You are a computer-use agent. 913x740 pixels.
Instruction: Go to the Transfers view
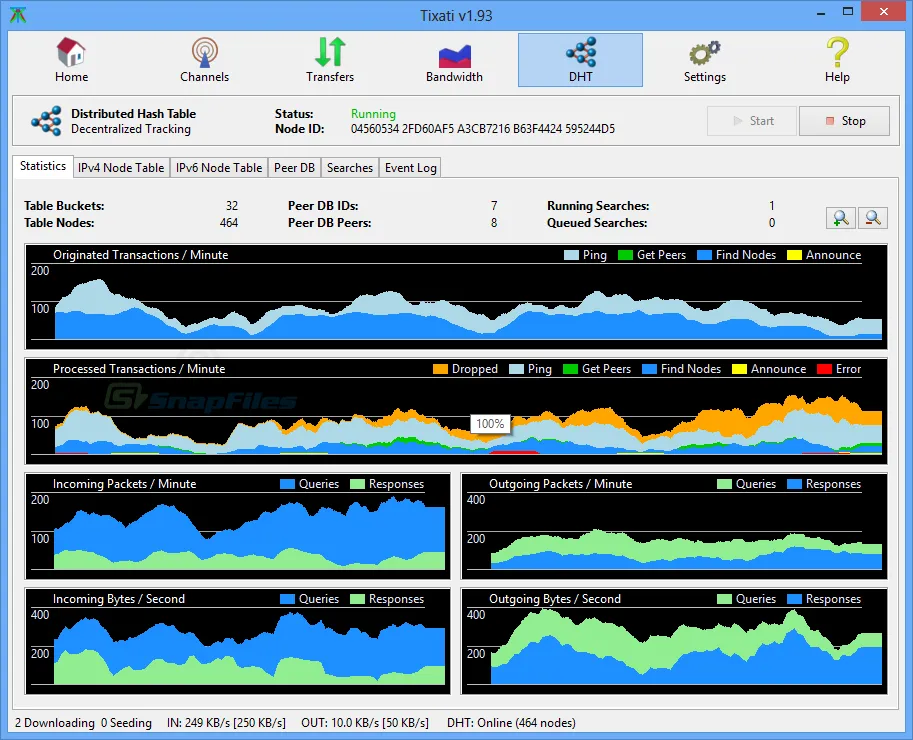[330, 60]
